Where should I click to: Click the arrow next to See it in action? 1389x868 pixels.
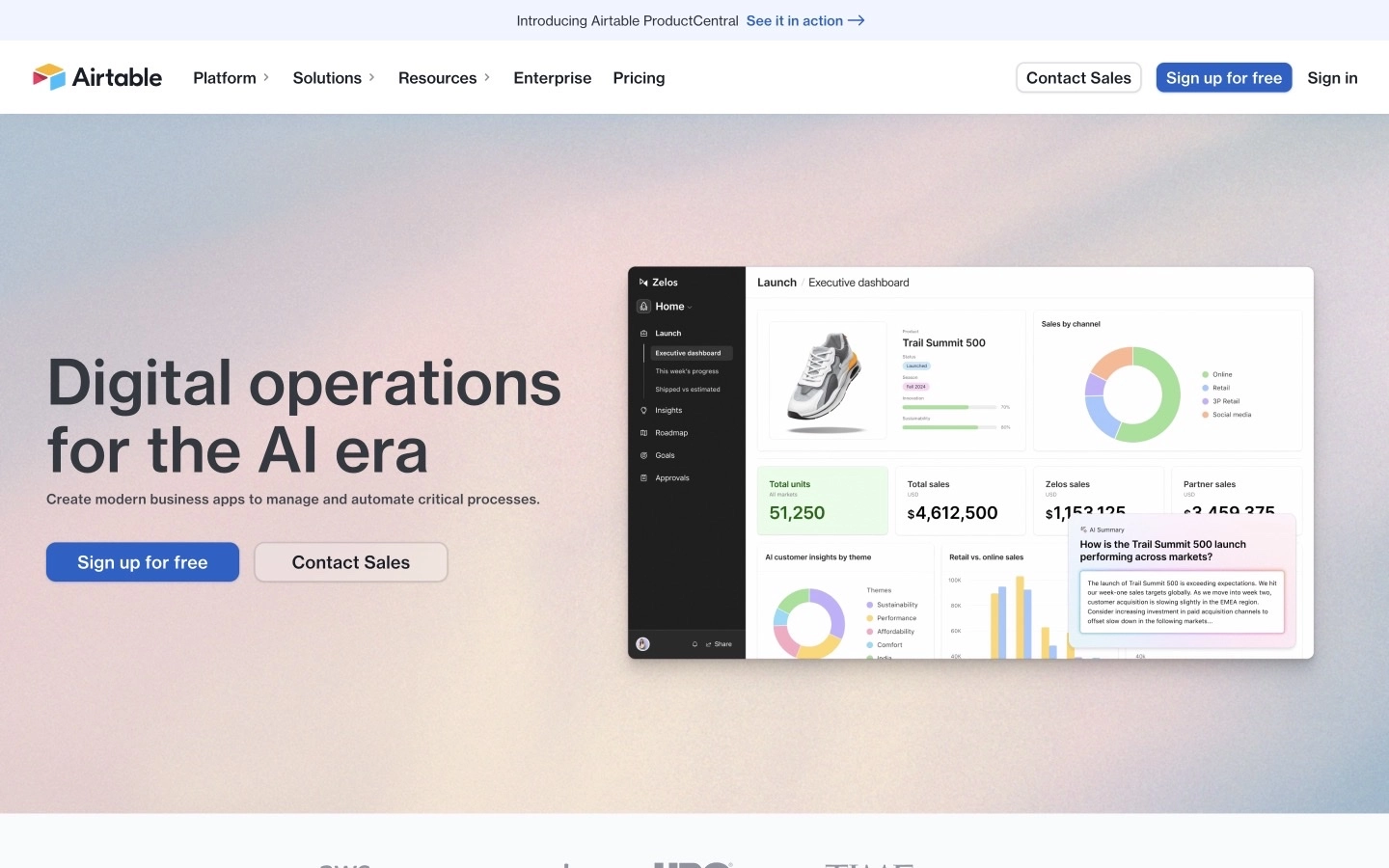point(857,20)
